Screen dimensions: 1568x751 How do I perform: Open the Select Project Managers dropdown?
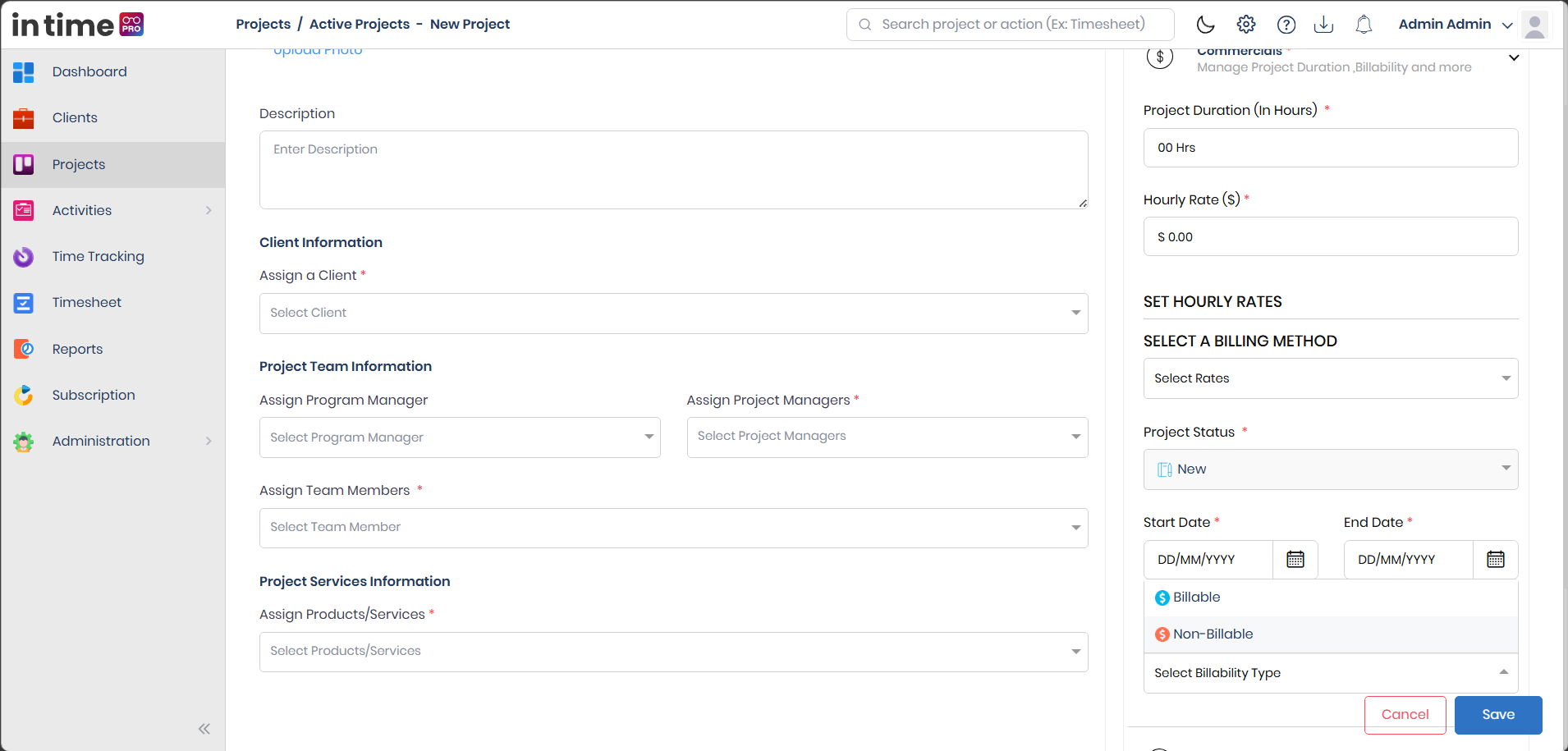887,437
